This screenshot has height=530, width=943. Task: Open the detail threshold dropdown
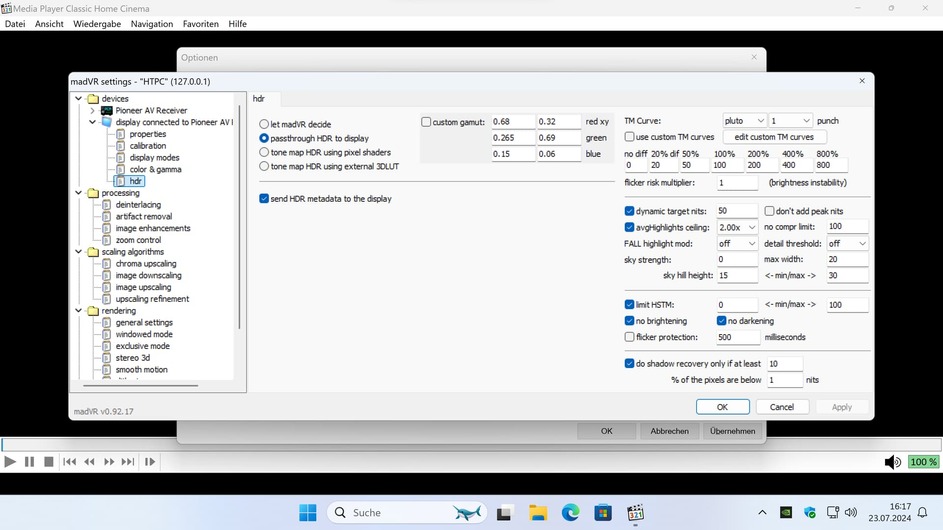(x=847, y=244)
